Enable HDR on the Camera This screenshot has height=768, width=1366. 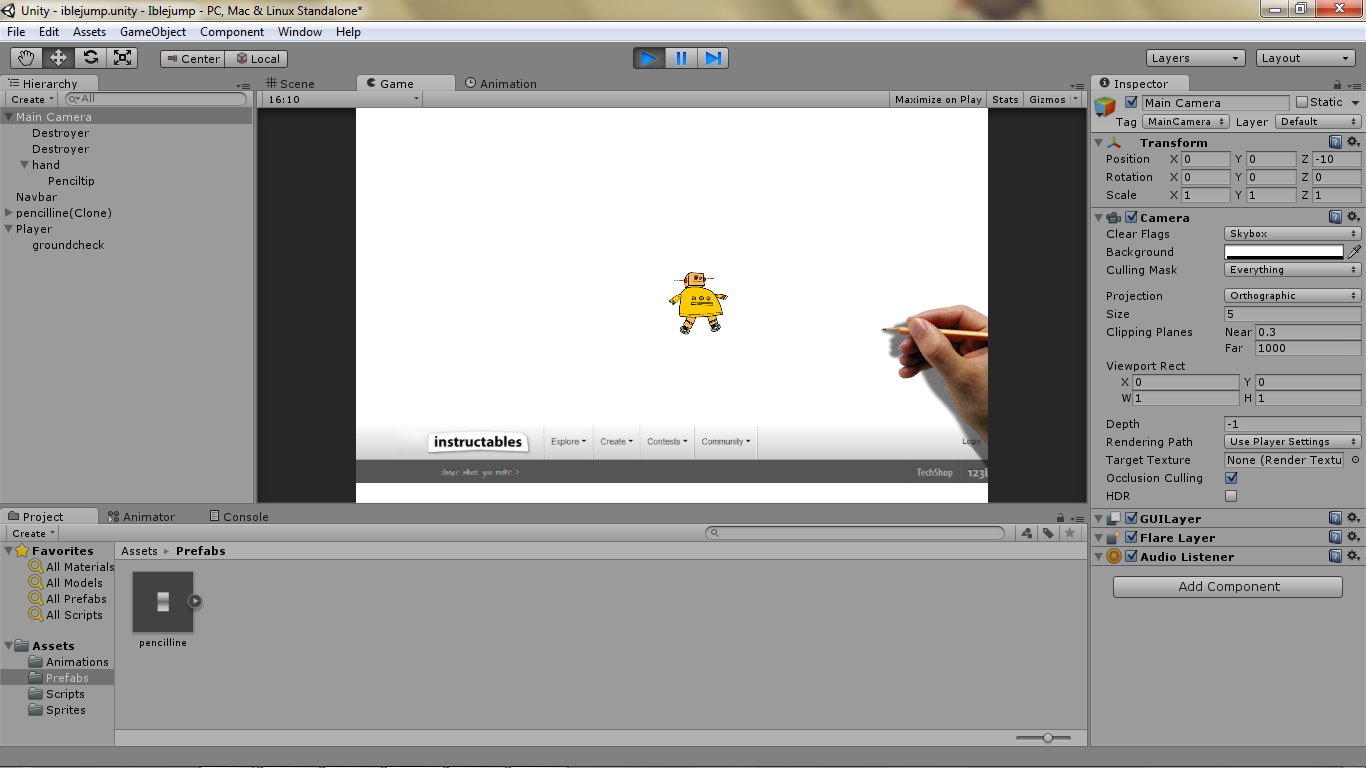1231,496
